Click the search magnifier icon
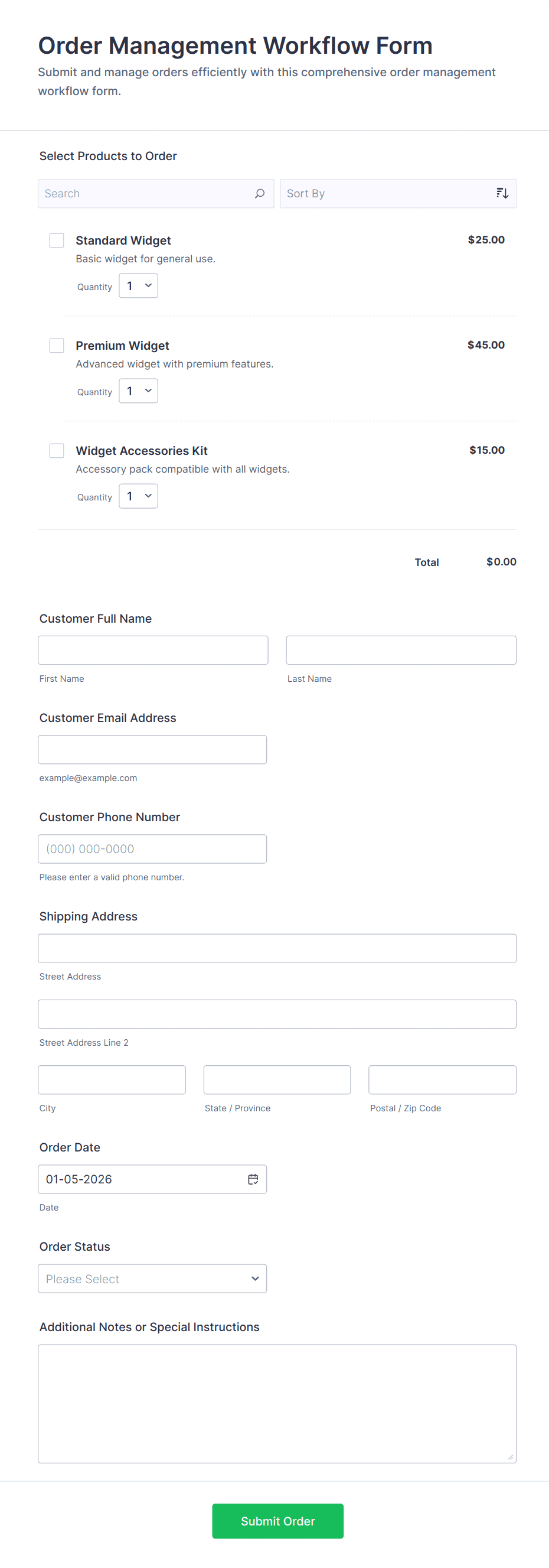Image resolution: width=549 pixels, height=1568 pixels. (260, 193)
